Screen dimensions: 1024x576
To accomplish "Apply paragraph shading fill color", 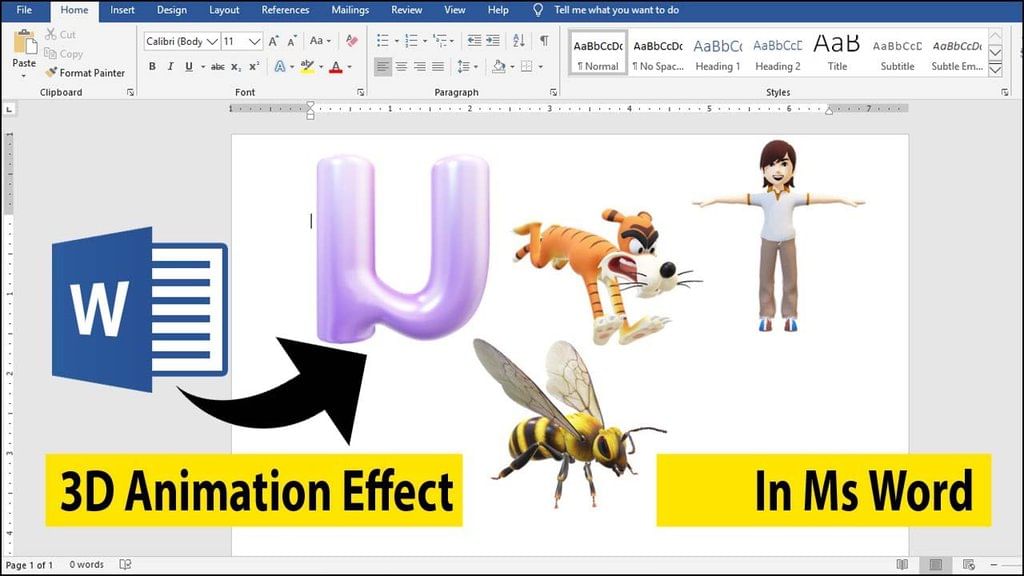I will [x=499, y=67].
